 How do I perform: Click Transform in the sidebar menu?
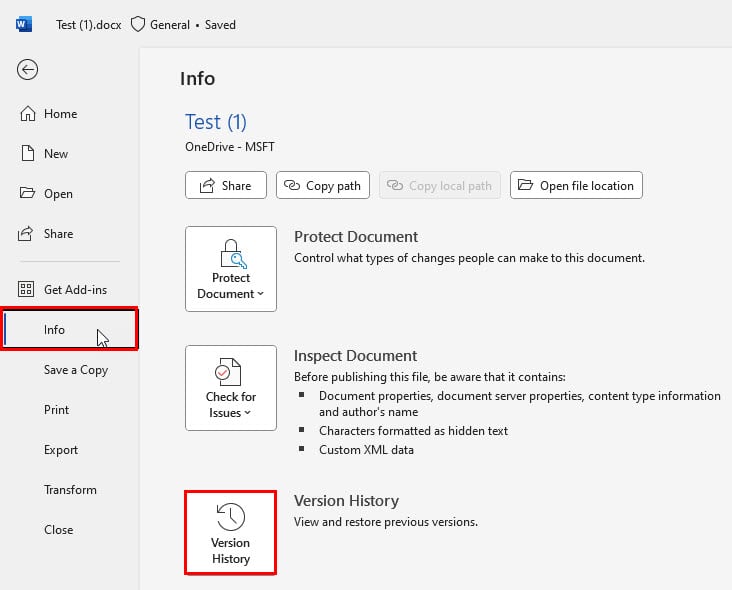tap(70, 490)
